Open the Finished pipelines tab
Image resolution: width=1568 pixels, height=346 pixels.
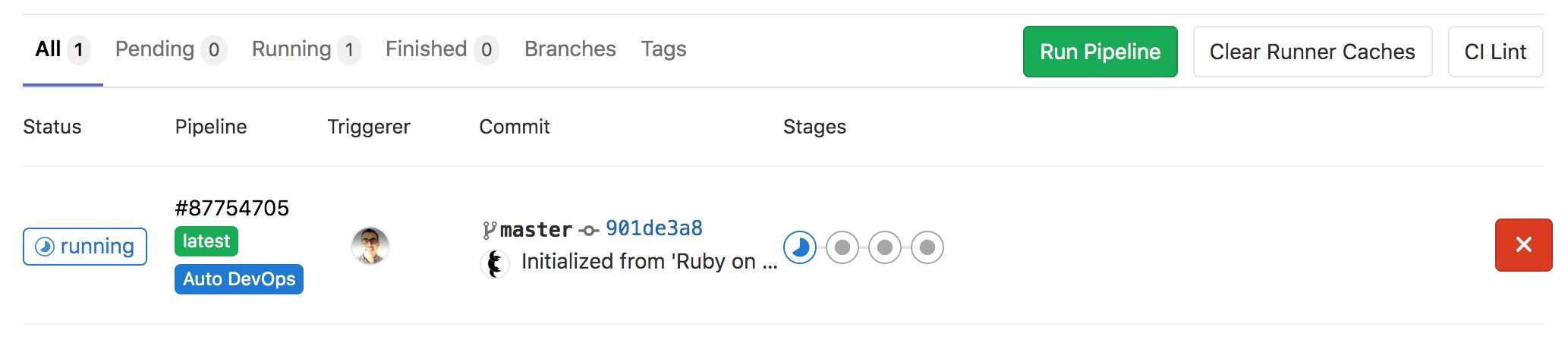[x=441, y=50]
